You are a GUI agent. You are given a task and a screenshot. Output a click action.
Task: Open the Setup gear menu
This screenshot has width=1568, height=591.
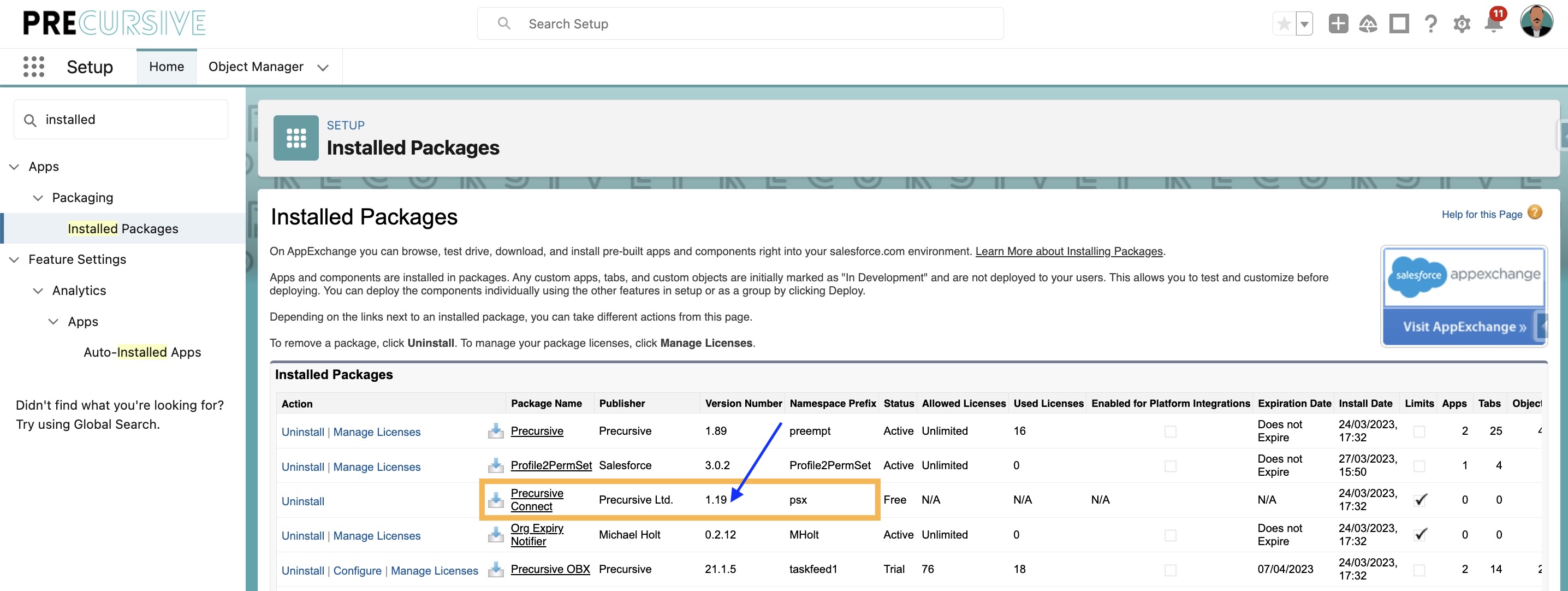click(x=1462, y=24)
